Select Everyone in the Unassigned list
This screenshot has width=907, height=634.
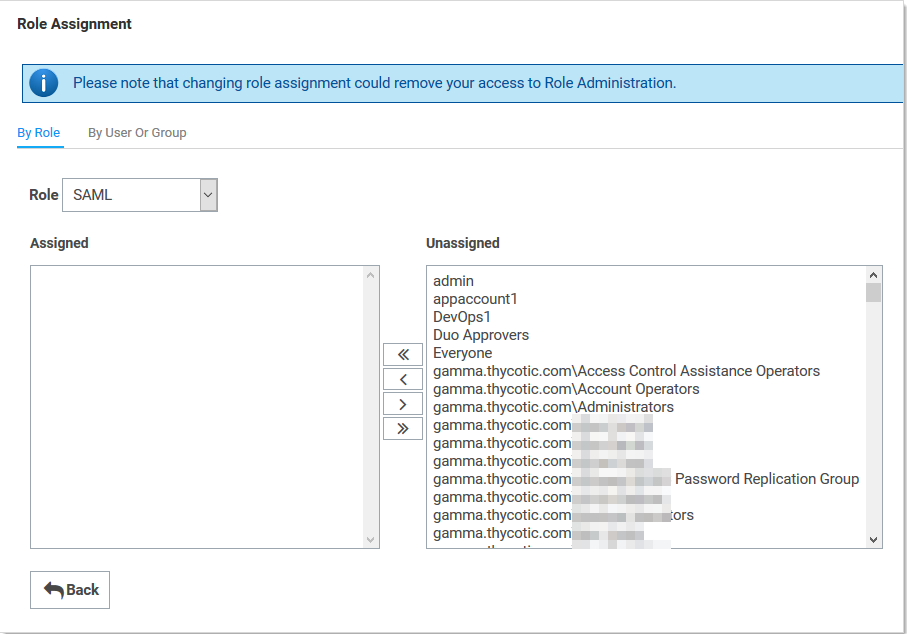(462, 353)
